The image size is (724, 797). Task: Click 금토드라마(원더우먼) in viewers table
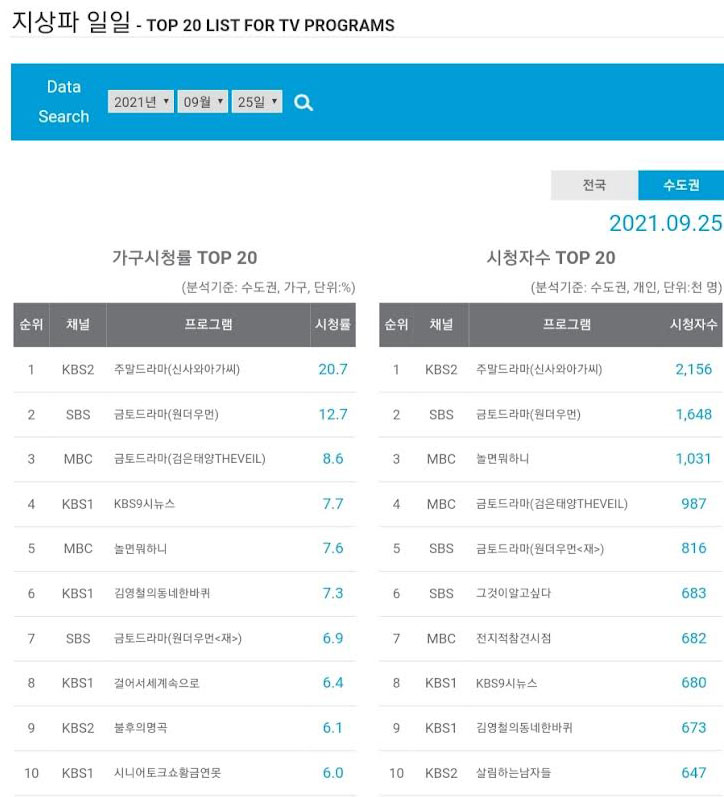click(528, 415)
